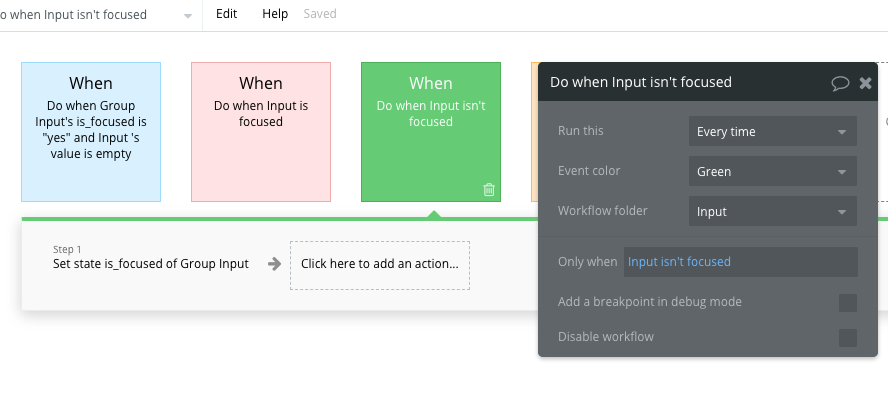The width and height of the screenshot is (888, 400).
Task: Open the Run this dropdown
Action: click(x=772, y=132)
